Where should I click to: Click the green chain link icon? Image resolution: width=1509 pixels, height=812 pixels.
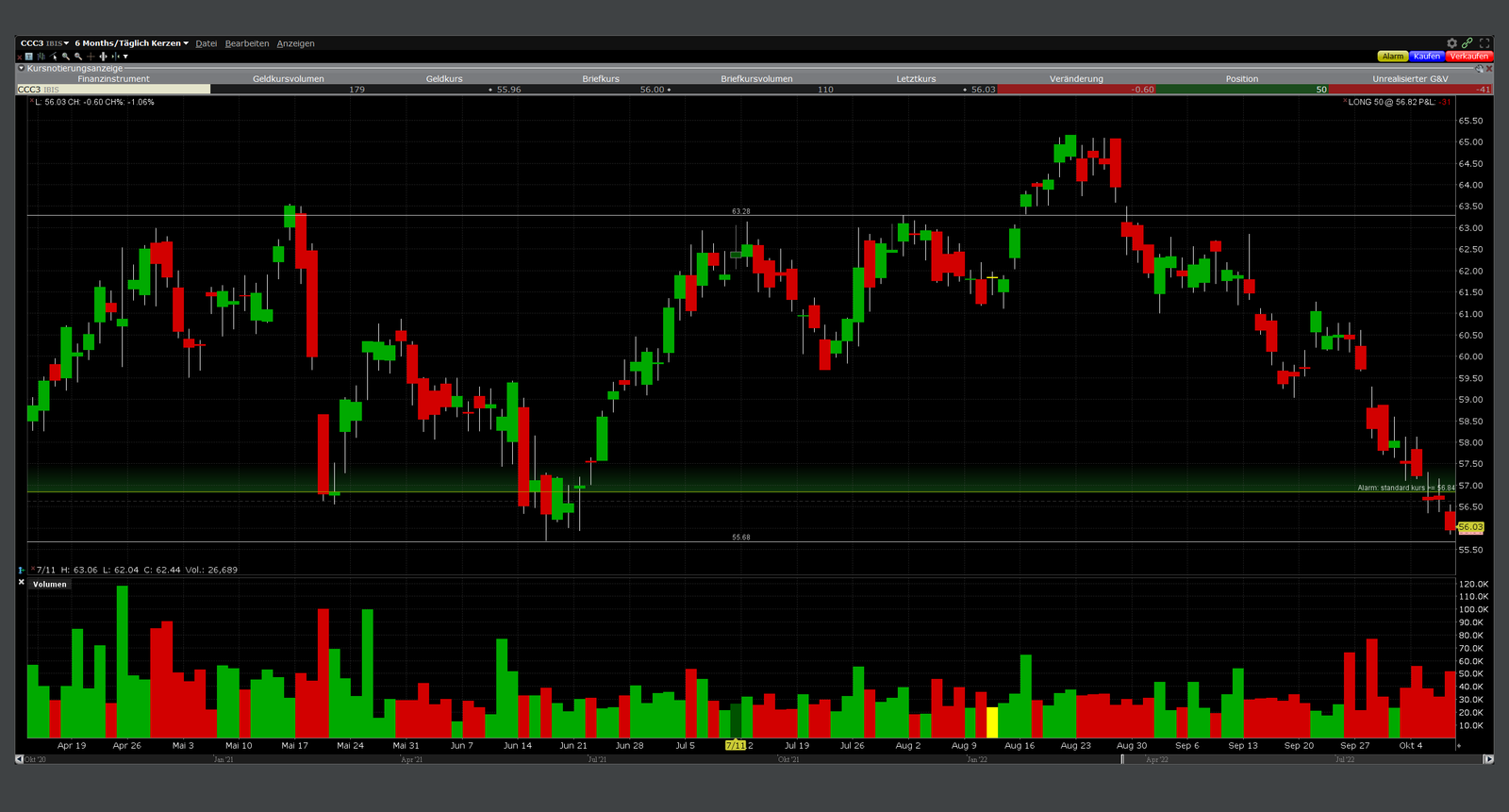(x=1468, y=43)
